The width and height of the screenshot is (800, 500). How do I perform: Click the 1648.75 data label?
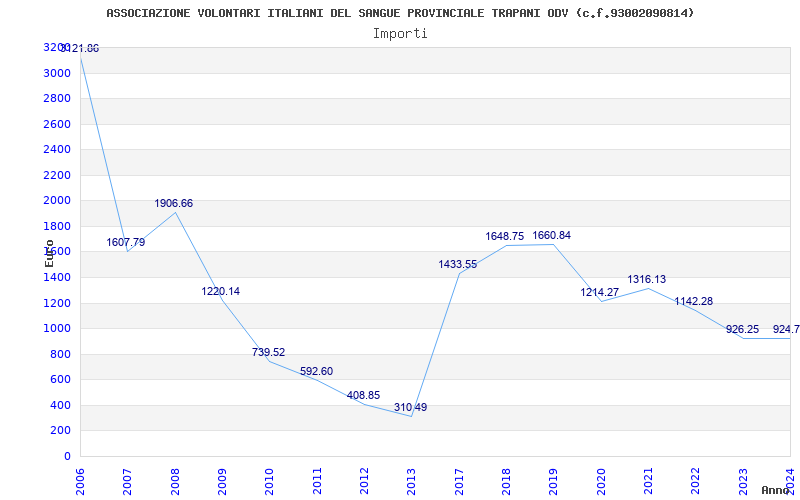(x=505, y=237)
